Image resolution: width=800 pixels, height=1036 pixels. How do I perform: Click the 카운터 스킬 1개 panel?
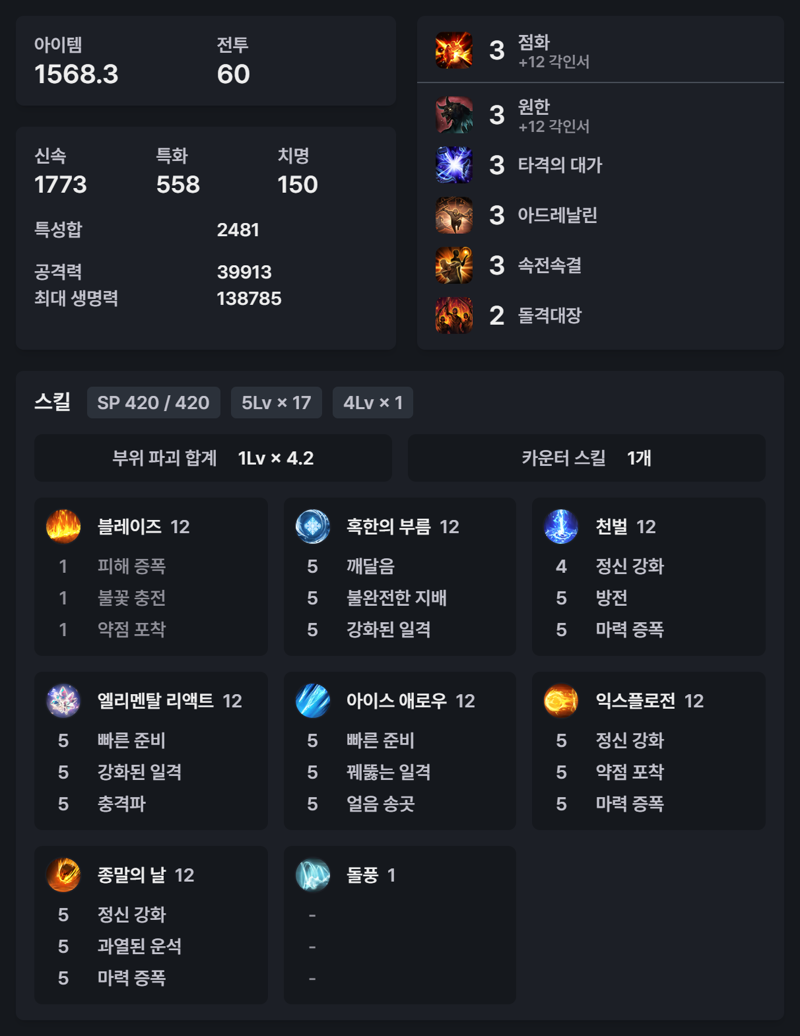click(587, 458)
